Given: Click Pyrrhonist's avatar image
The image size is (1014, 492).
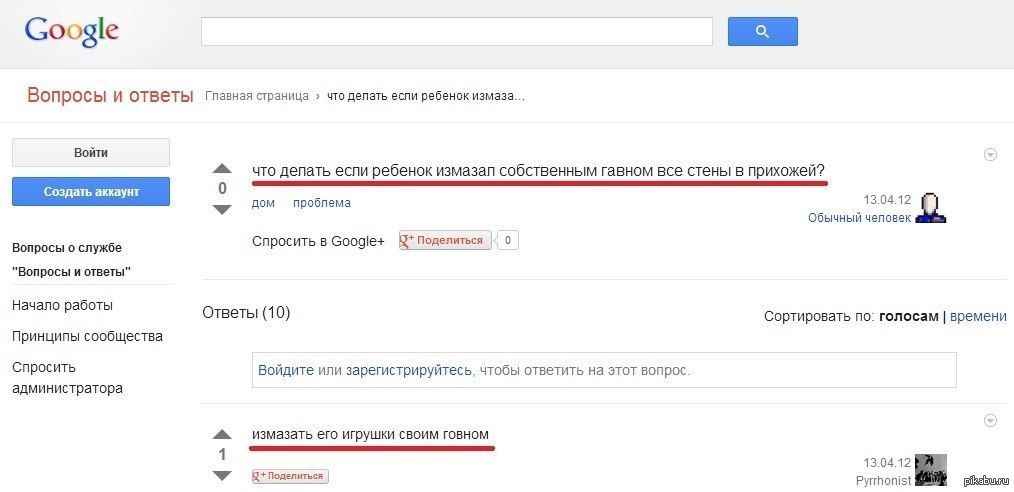Looking at the screenshot, I should pos(931,471).
